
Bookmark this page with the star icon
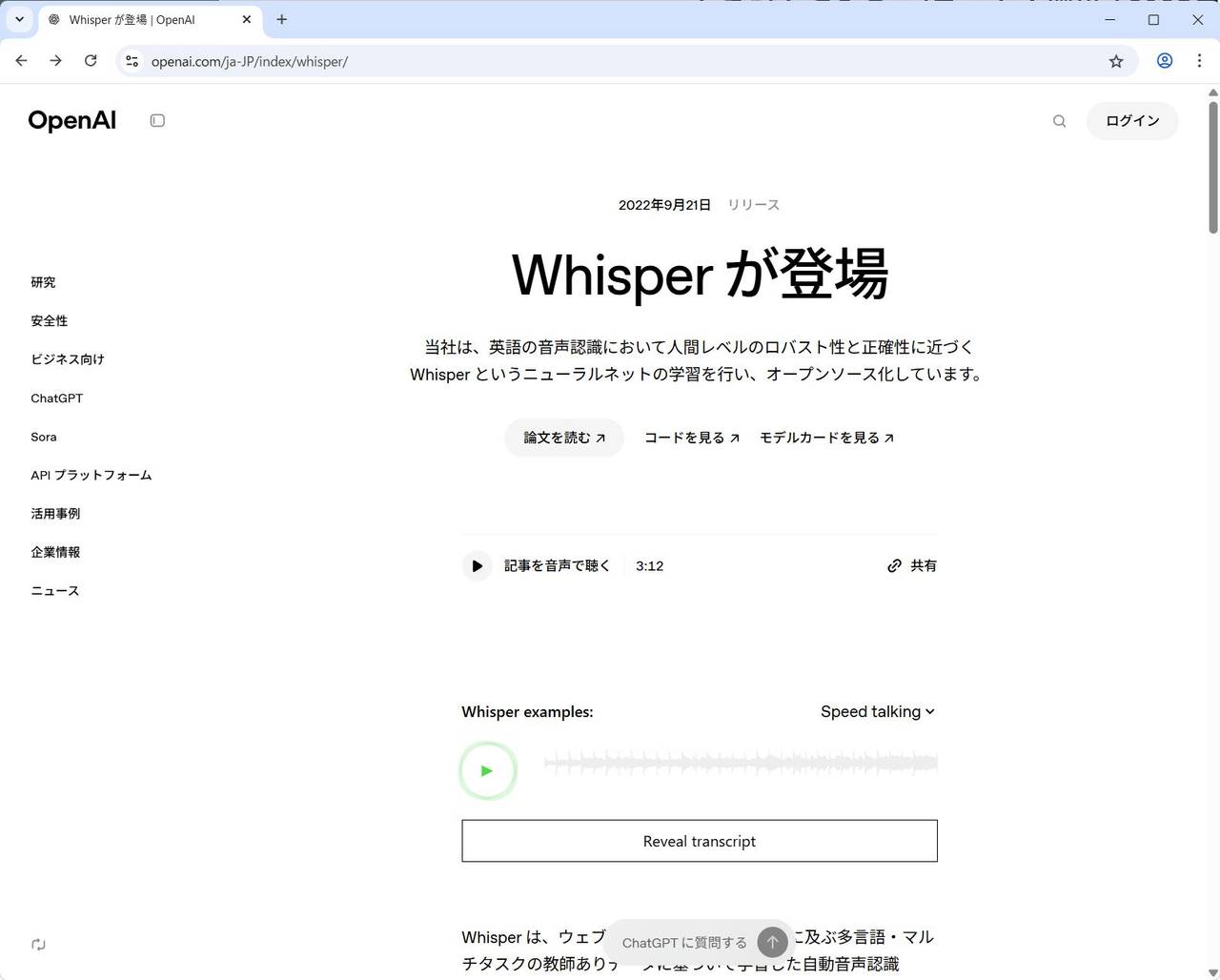(1116, 61)
